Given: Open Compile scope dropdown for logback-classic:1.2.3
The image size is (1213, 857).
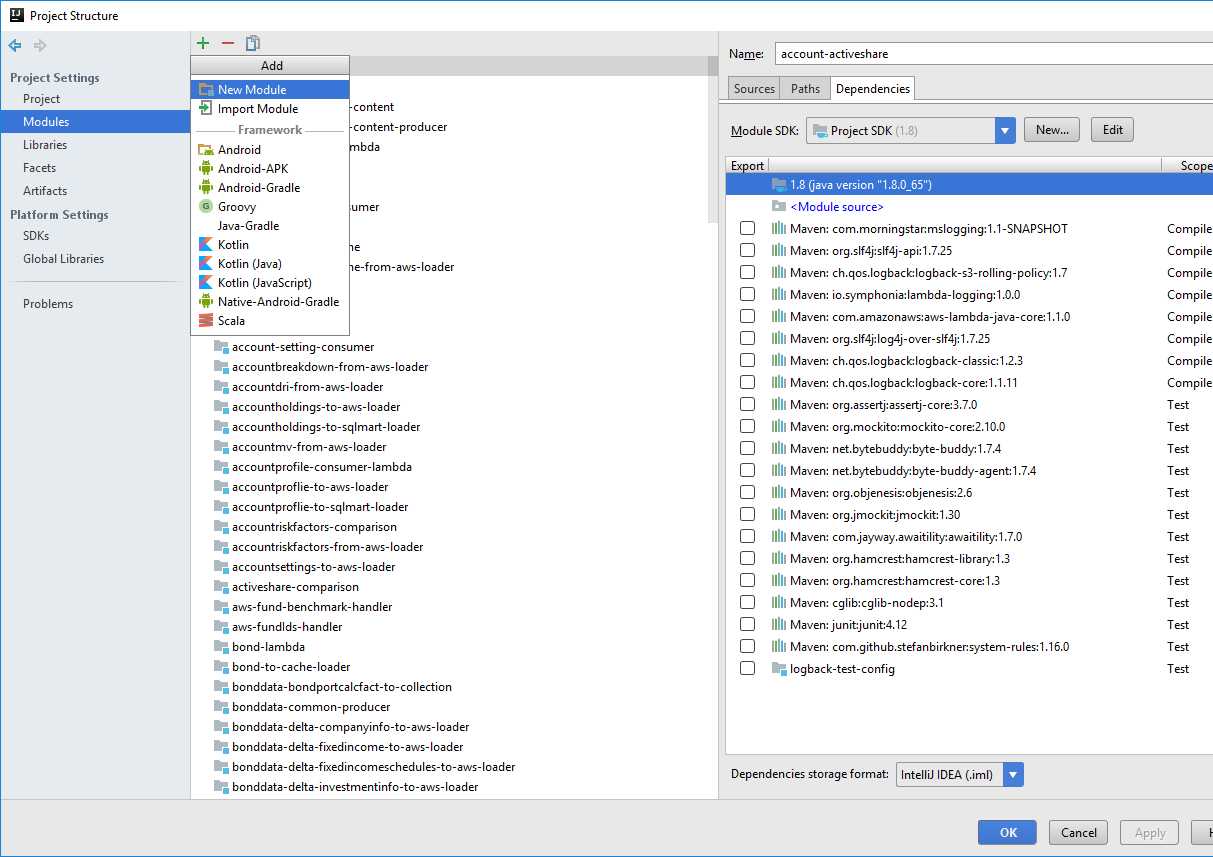Looking at the screenshot, I should click(x=1189, y=361).
